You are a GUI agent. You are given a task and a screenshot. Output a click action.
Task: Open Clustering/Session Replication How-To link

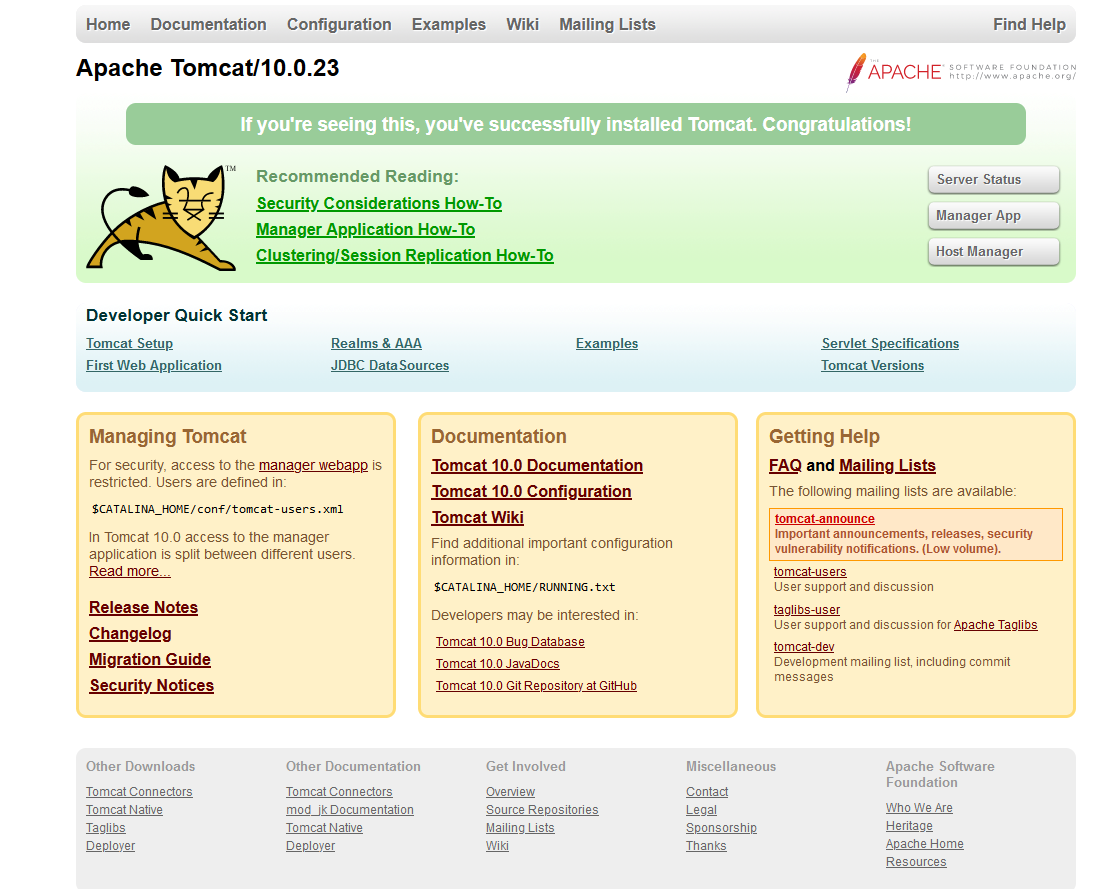pyautogui.click(x=405, y=255)
